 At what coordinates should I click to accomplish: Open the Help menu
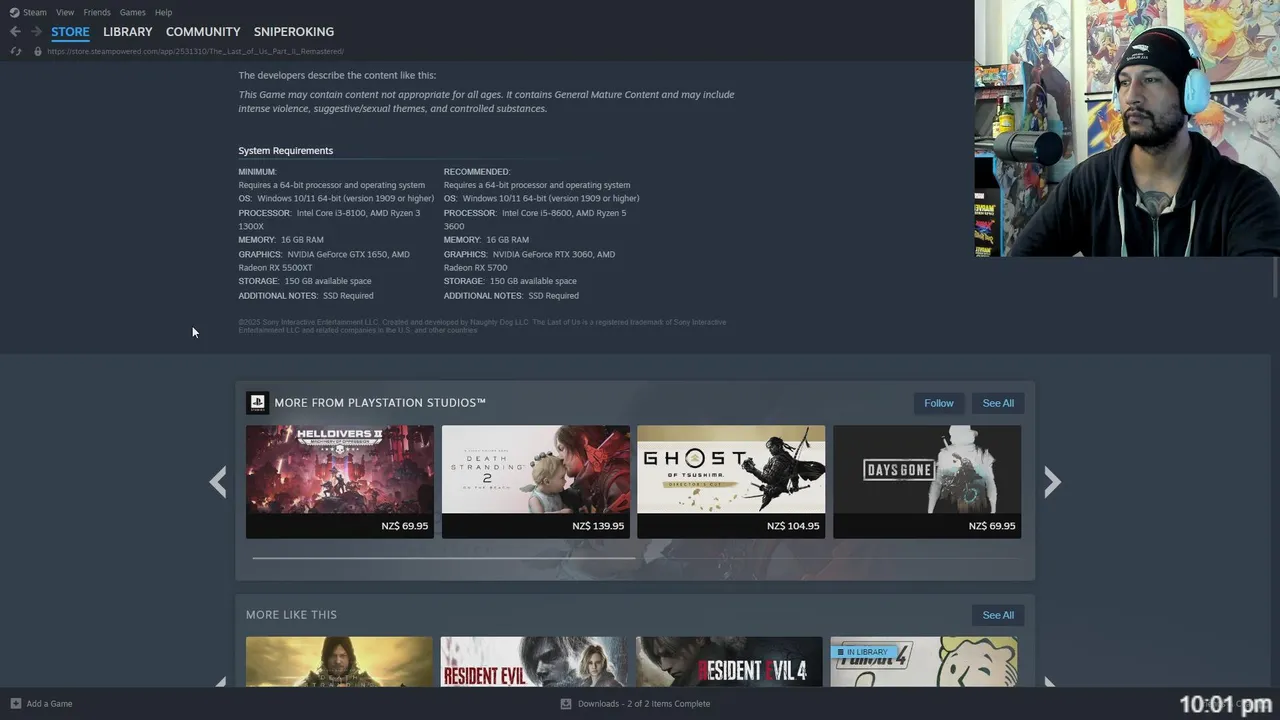click(x=163, y=12)
